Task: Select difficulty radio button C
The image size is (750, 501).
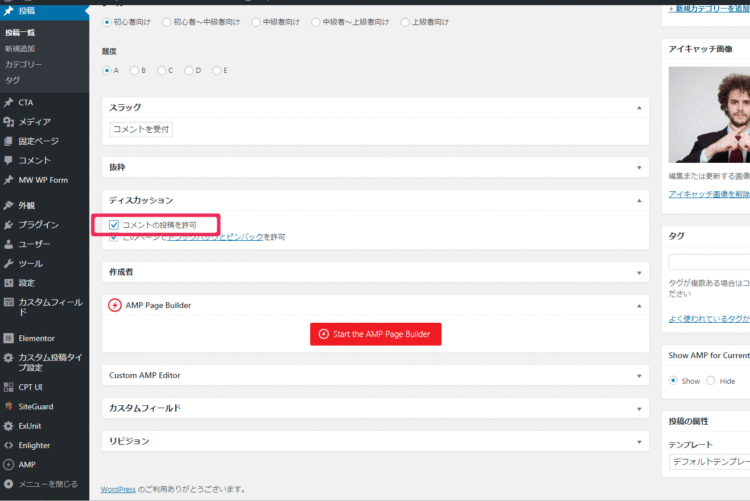Action: pyautogui.click(x=160, y=70)
